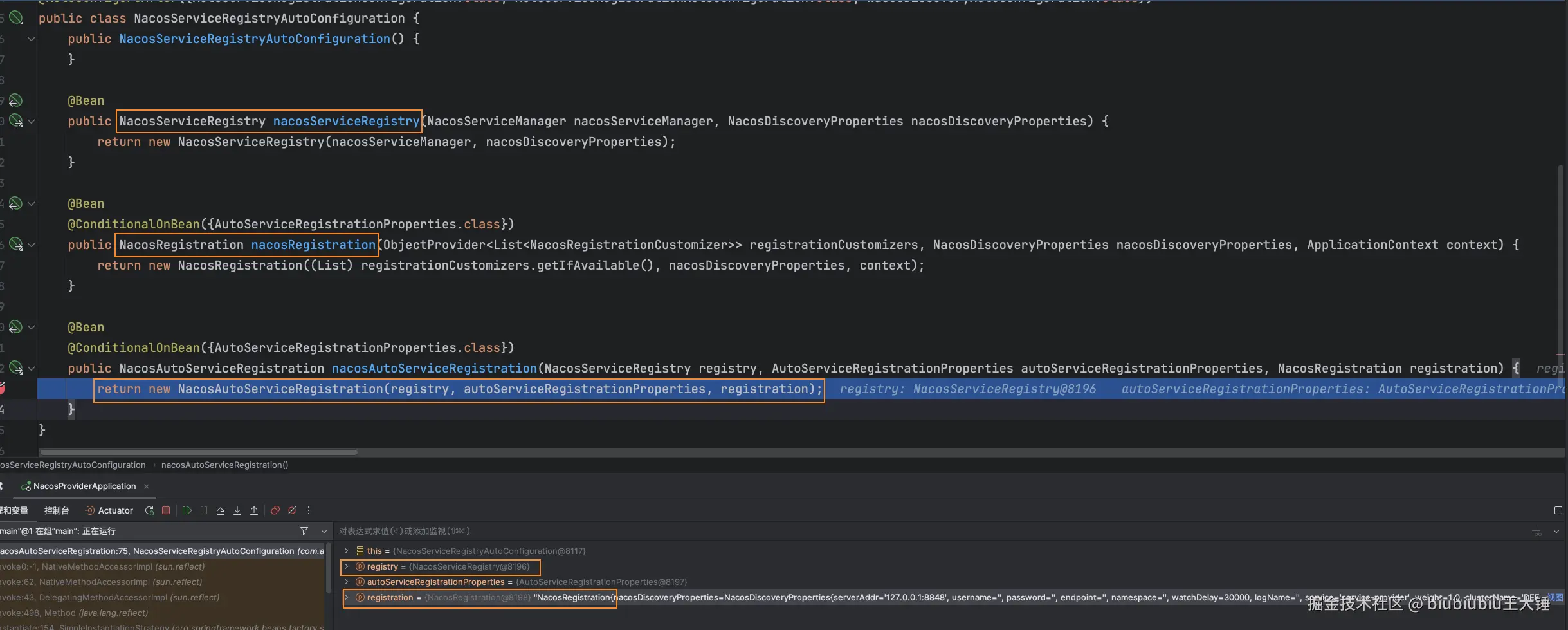Click the Spring gutter icon beside the first @Bean annotation
The height and width of the screenshot is (630, 1568).
(15, 100)
